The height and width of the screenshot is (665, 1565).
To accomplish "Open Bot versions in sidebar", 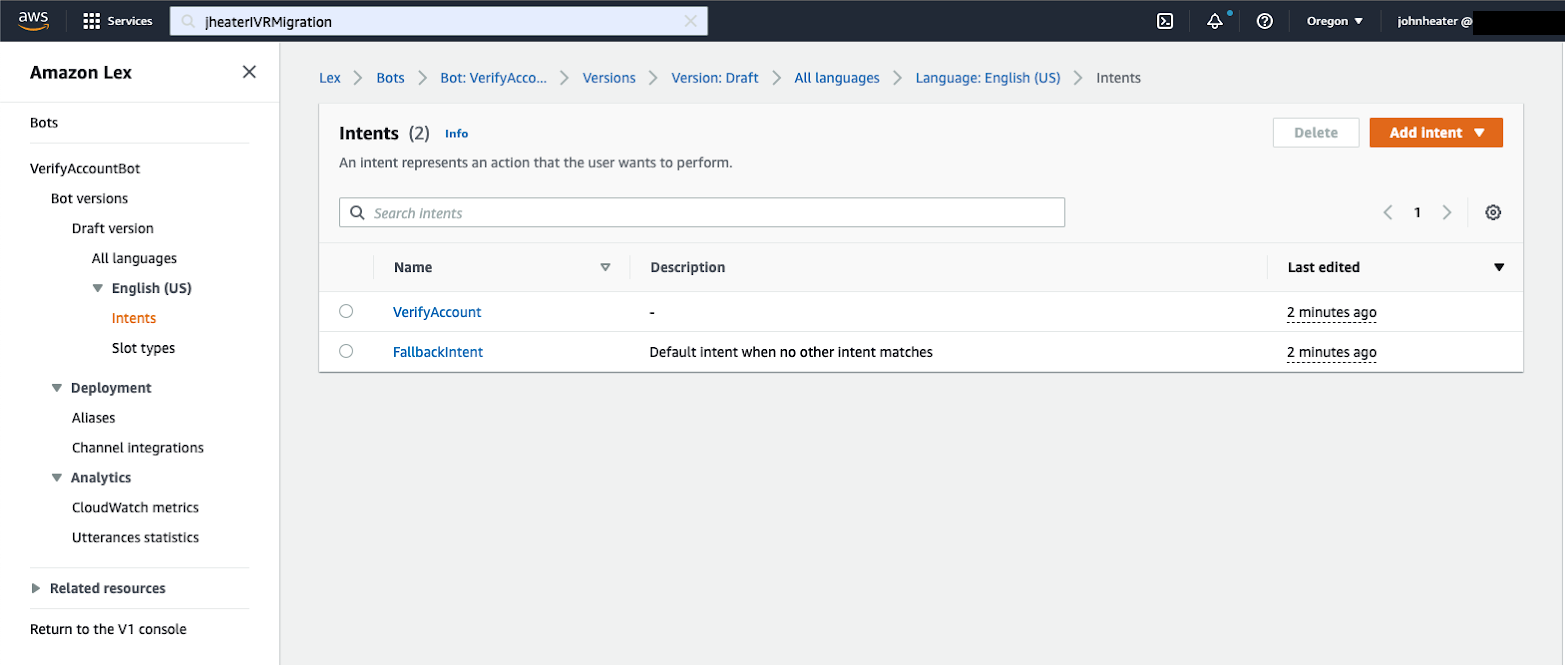I will [x=89, y=199].
